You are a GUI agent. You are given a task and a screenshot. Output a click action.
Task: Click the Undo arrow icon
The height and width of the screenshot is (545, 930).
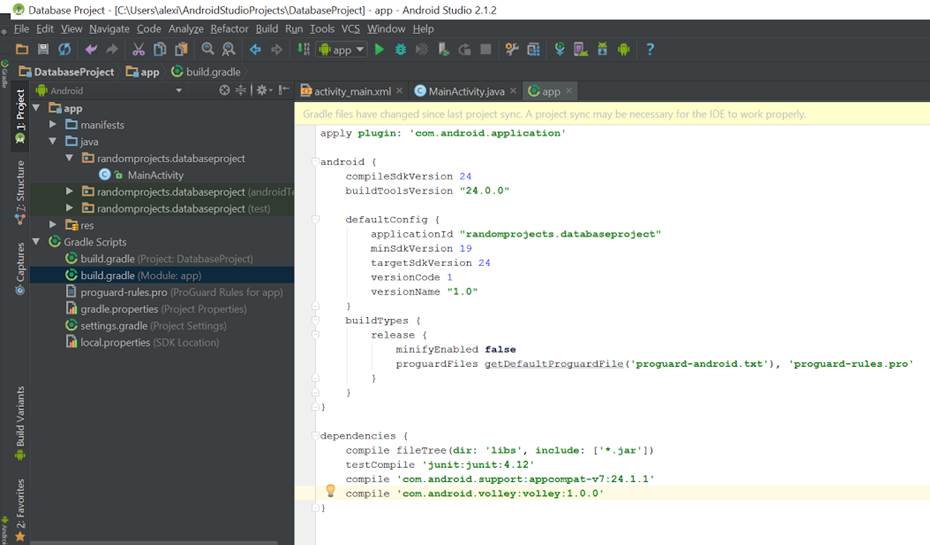(x=91, y=49)
